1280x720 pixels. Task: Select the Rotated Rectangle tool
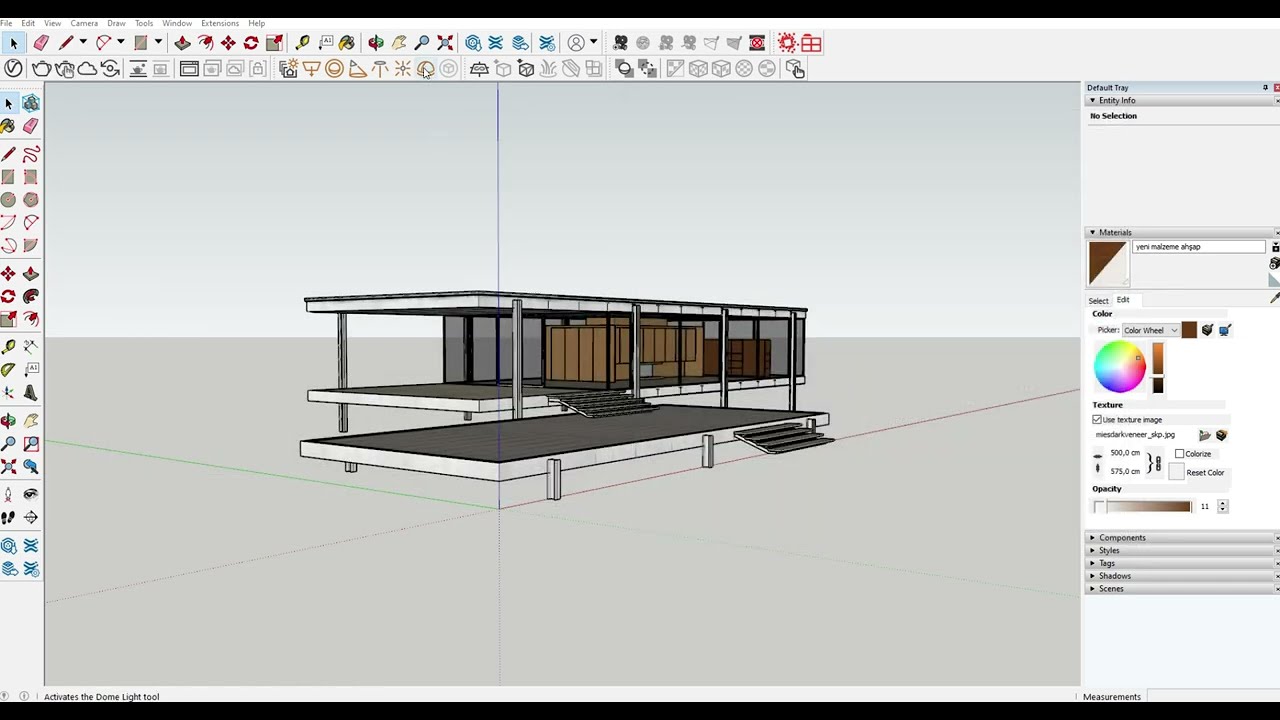click(x=31, y=177)
